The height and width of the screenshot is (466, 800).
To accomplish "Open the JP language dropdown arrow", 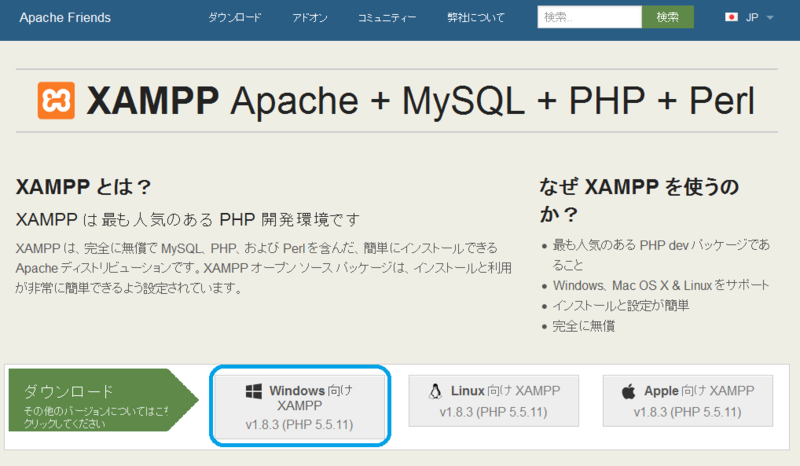I will [770, 18].
